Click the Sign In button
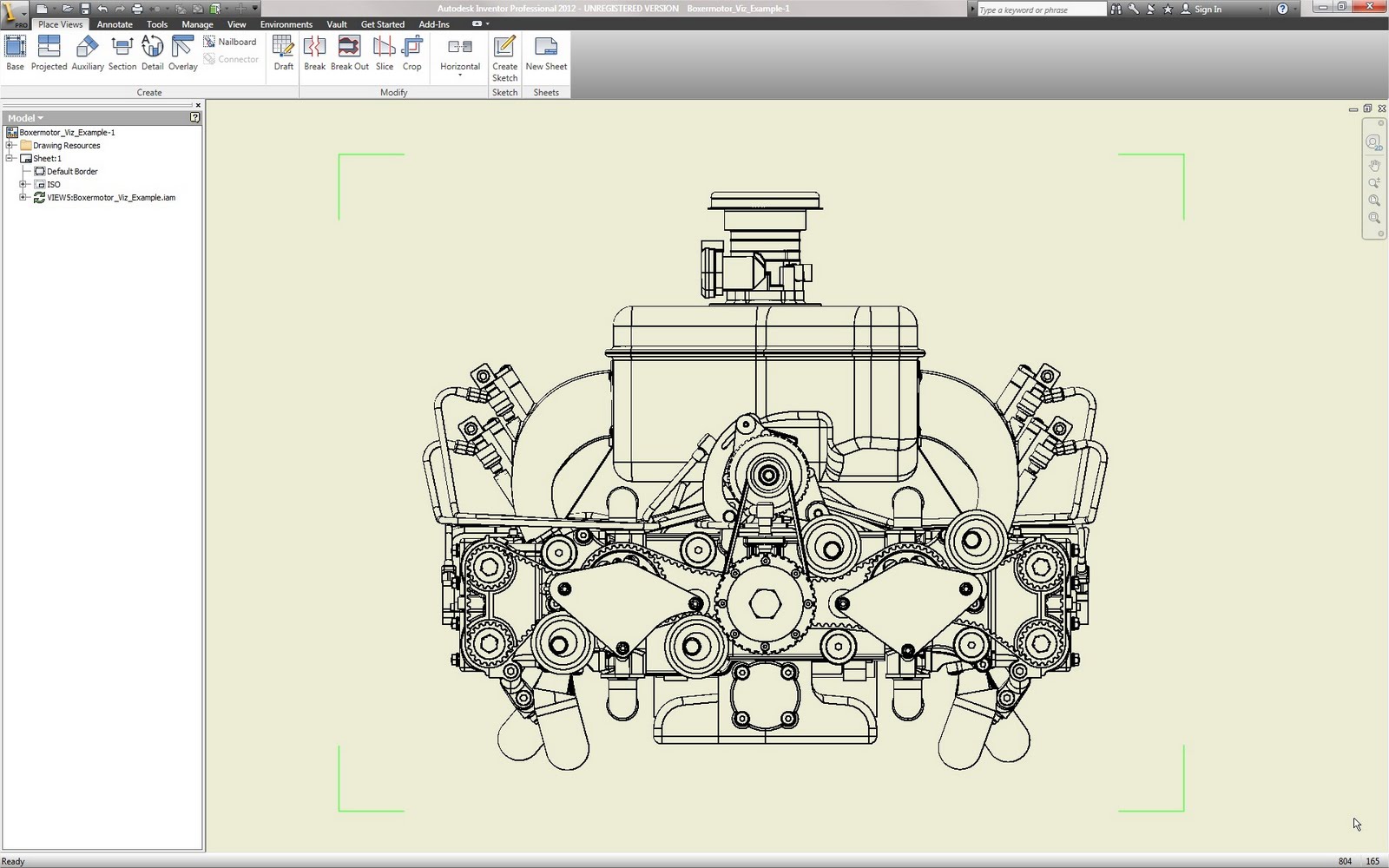Viewport: 1389px width, 868px height. (1205, 9)
